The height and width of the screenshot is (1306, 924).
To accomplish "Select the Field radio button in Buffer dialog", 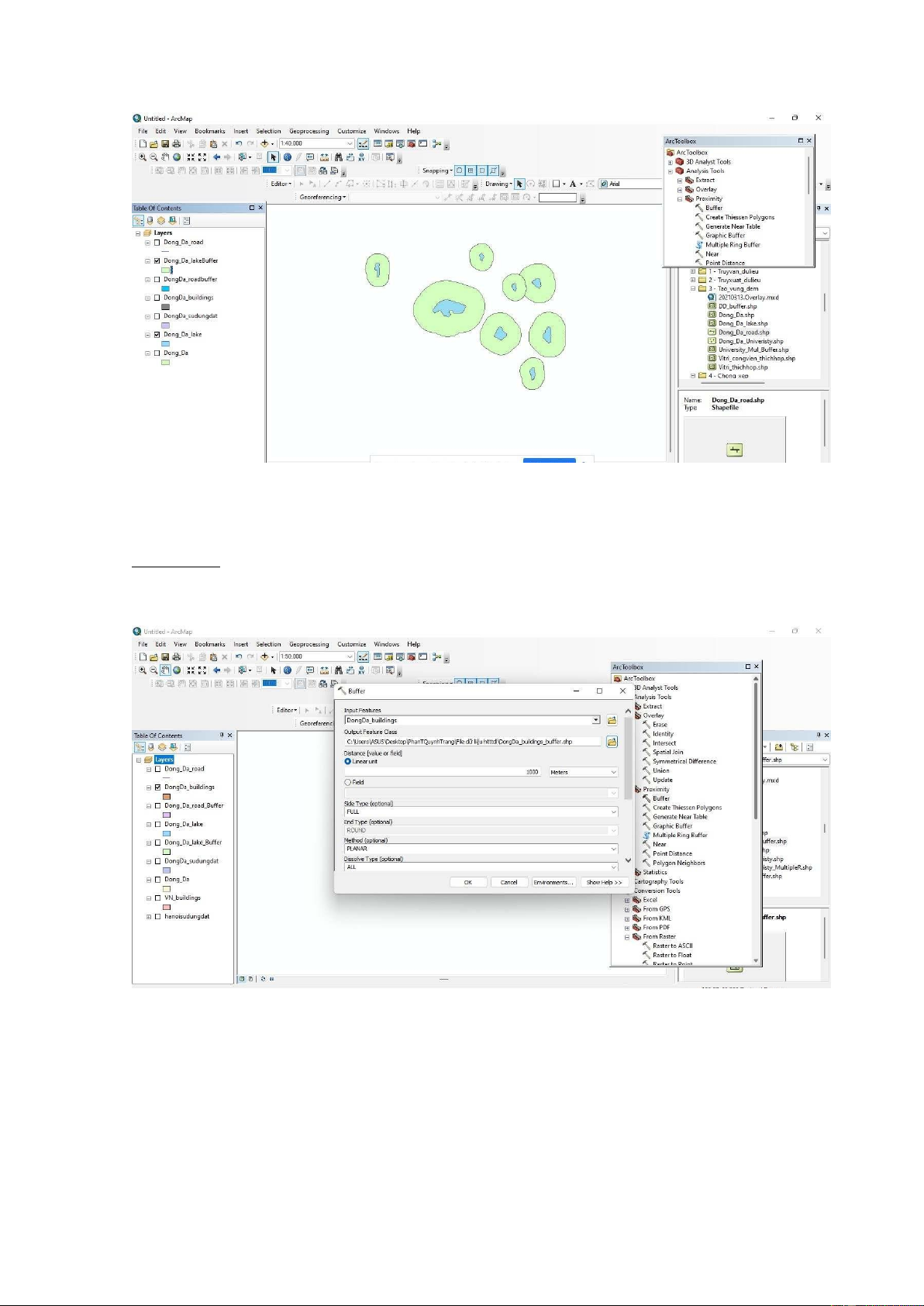I will tap(348, 782).
